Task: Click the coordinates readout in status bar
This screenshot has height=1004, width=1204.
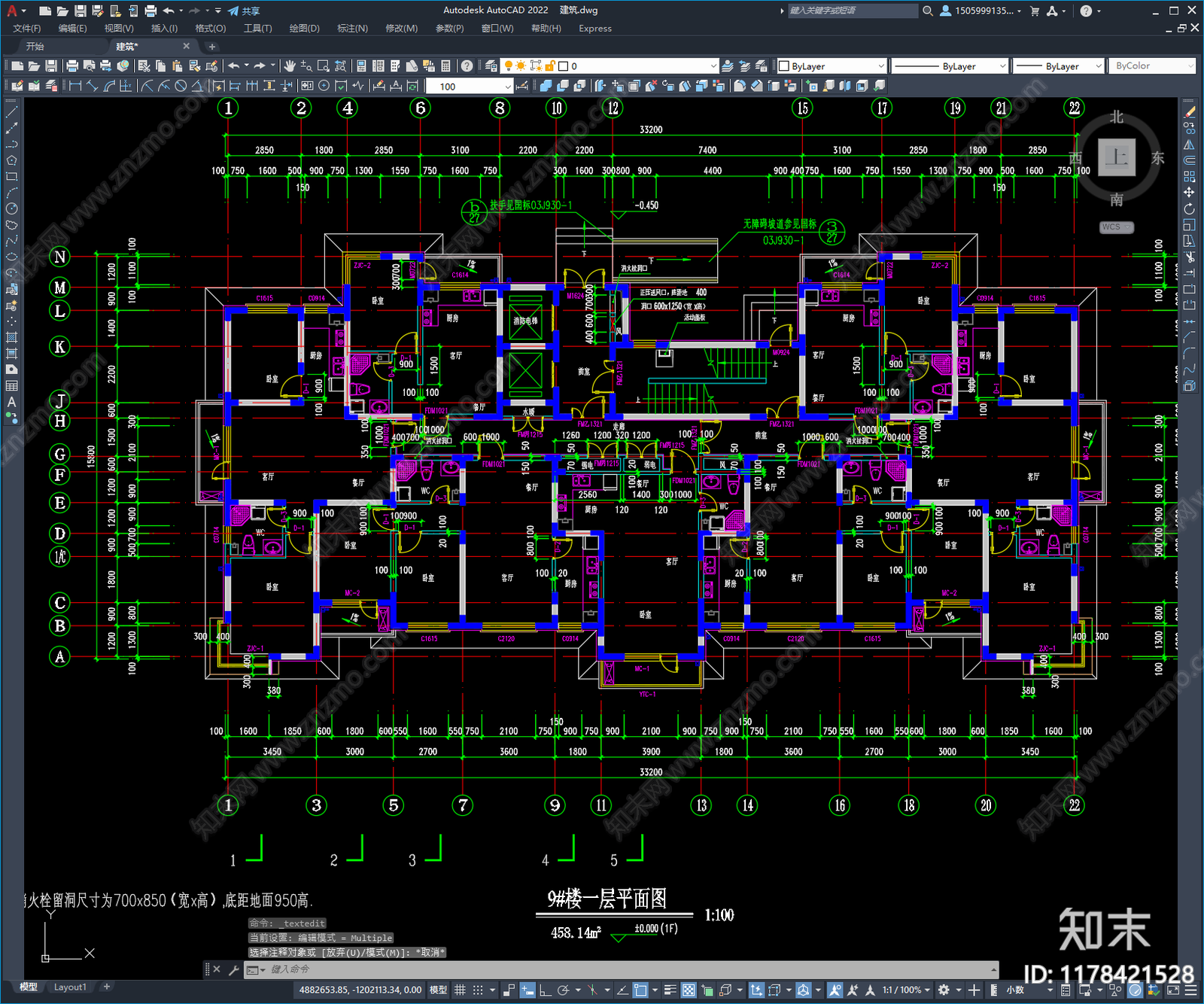Action: (x=360, y=990)
